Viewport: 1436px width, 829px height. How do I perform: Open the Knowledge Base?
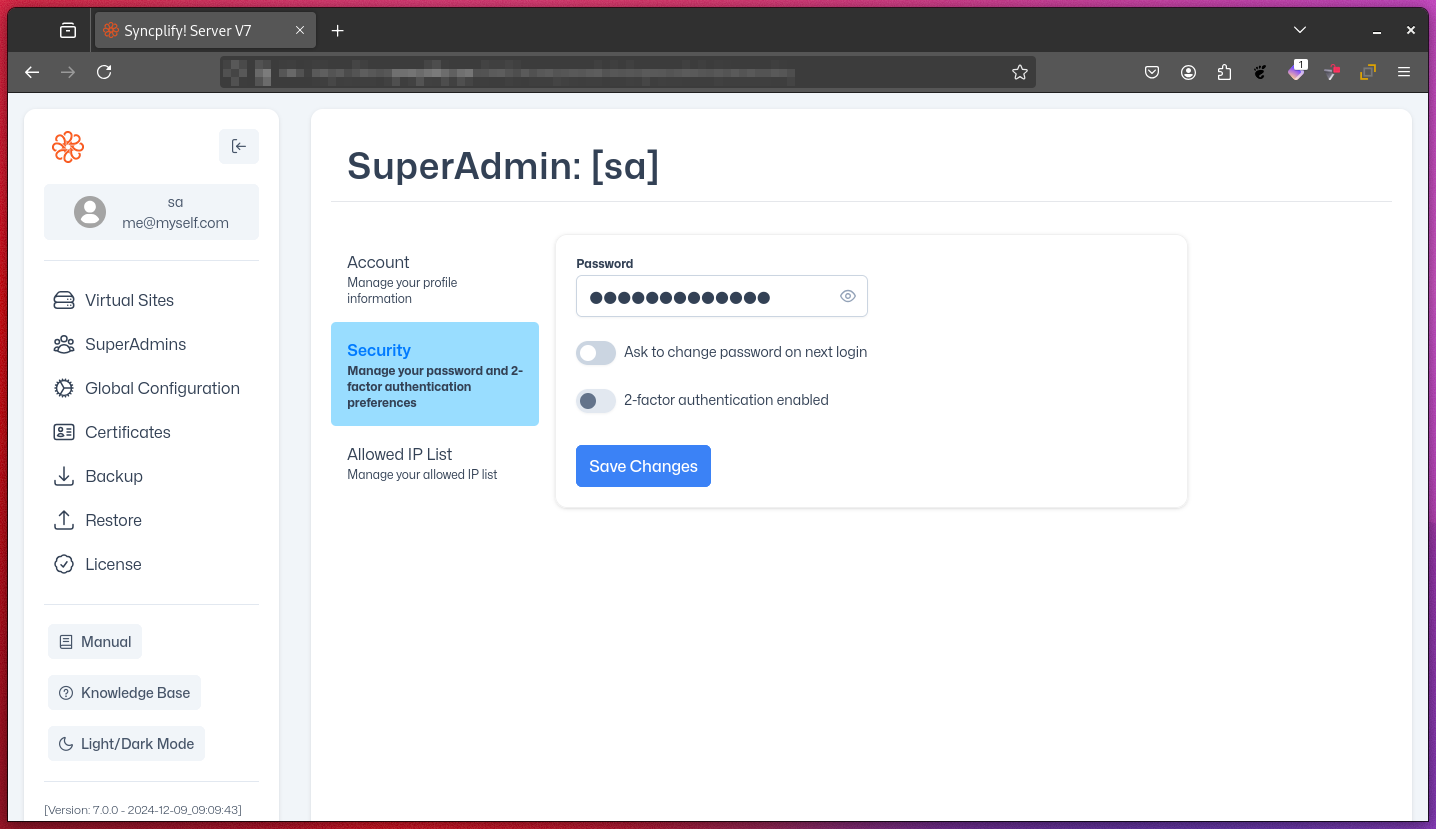pos(124,692)
